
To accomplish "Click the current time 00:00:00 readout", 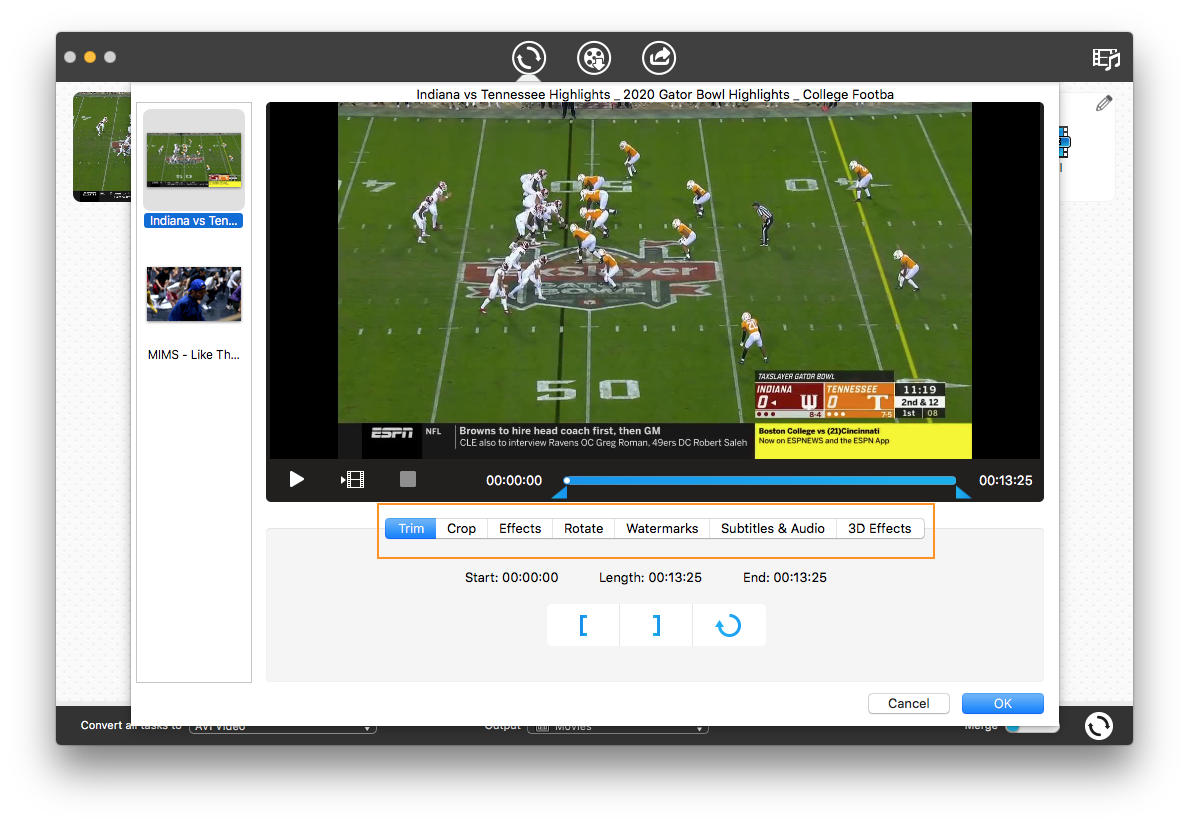I will 514,481.
